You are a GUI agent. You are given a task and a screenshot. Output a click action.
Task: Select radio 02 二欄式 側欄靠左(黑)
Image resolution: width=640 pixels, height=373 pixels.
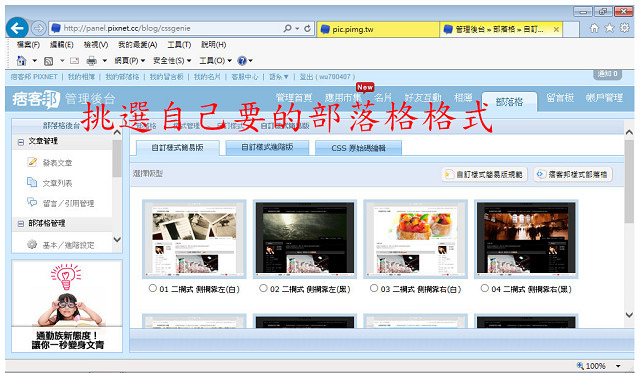click(x=263, y=288)
